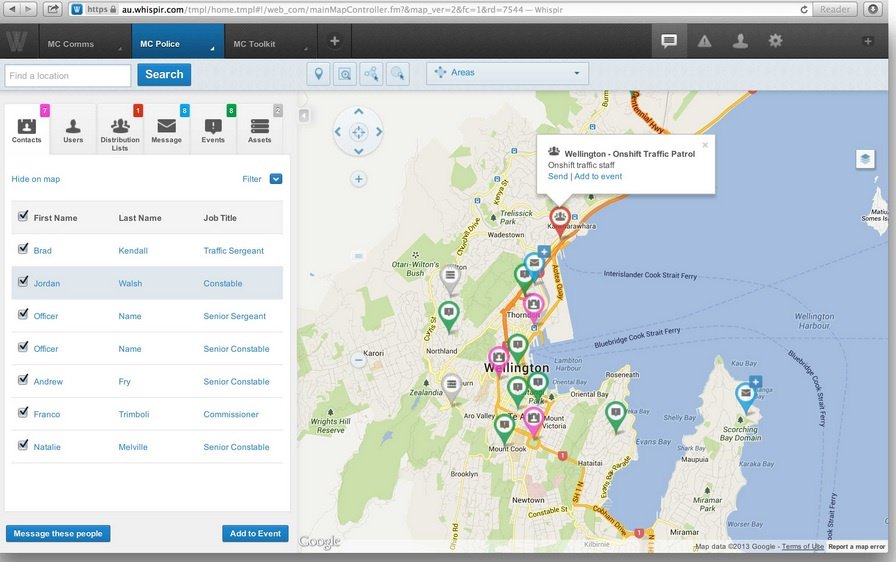Open the user profile icon in header
This screenshot has height=562, width=896.
pyautogui.click(x=740, y=41)
